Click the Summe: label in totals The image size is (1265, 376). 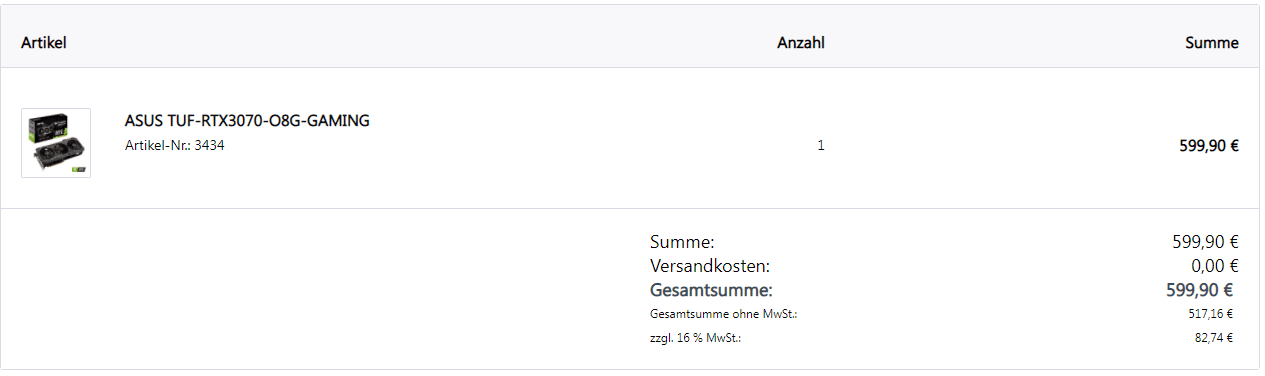coord(682,242)
